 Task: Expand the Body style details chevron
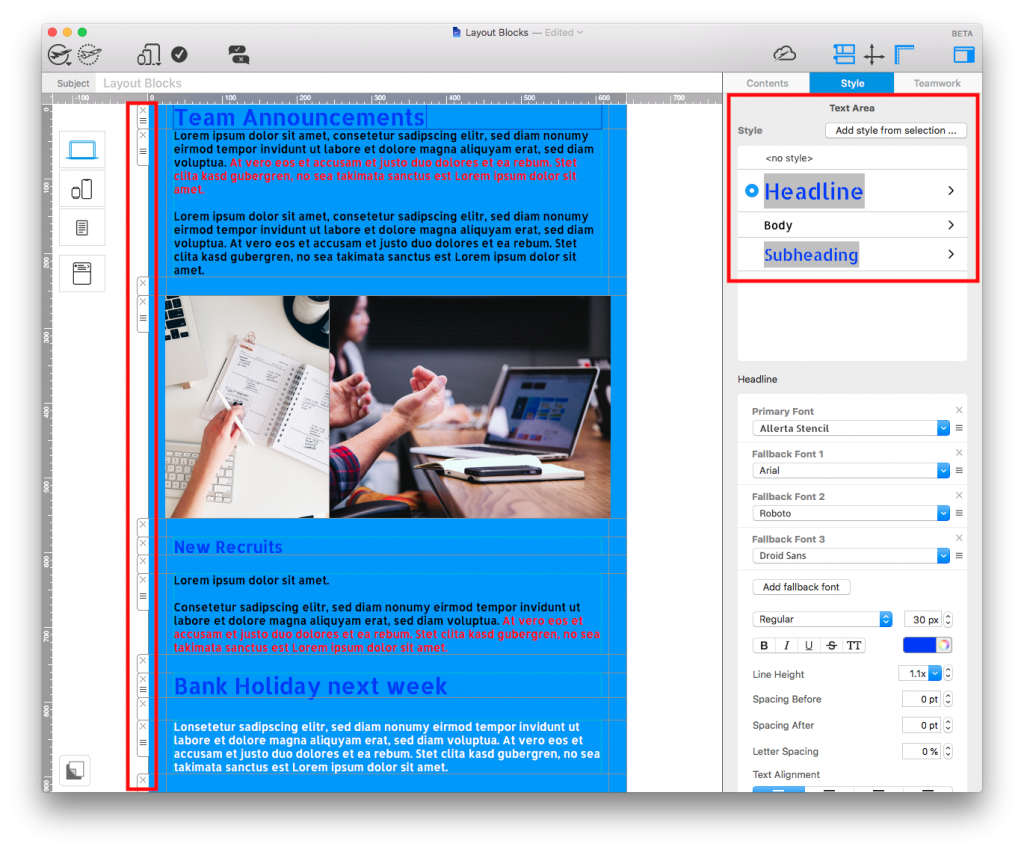coord(951,225)
